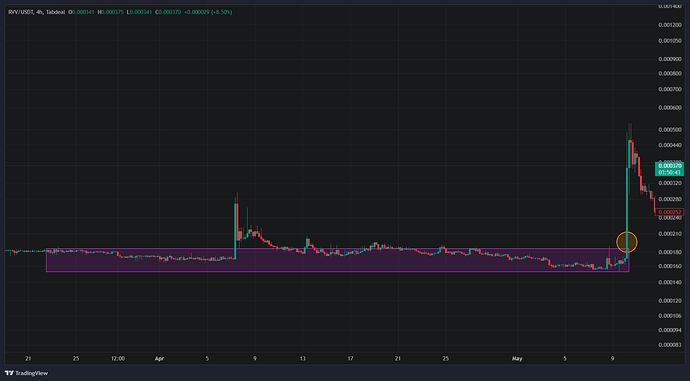Click price axis label 0.000140

point(670,282)
